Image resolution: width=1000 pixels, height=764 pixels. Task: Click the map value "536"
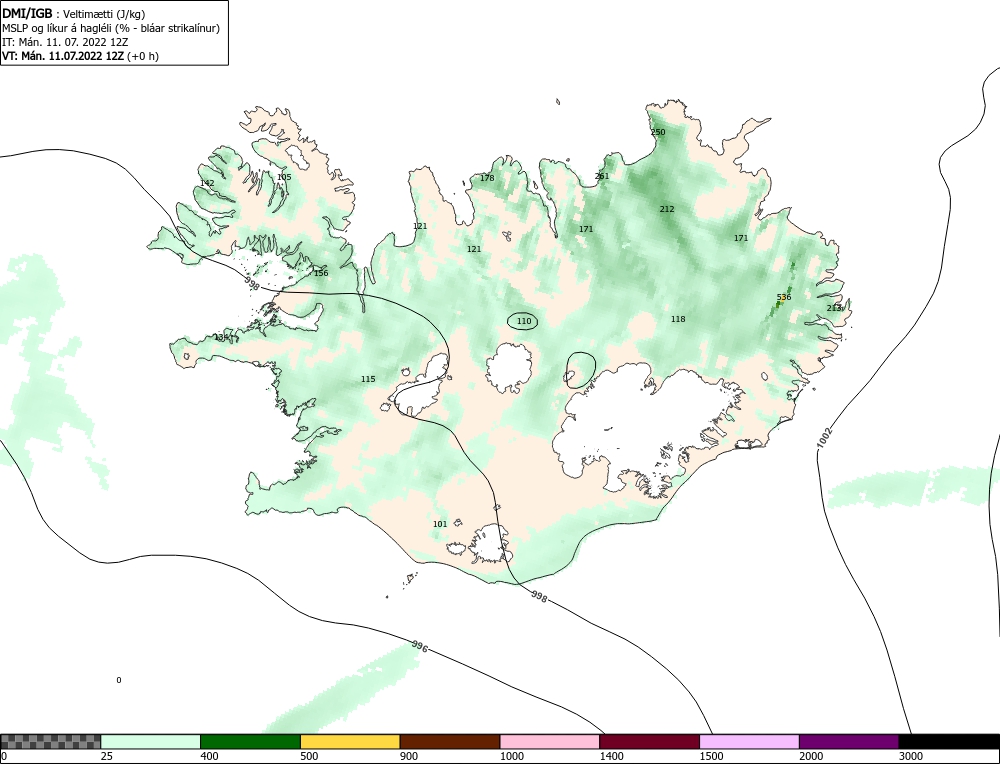tap(784, 297)
